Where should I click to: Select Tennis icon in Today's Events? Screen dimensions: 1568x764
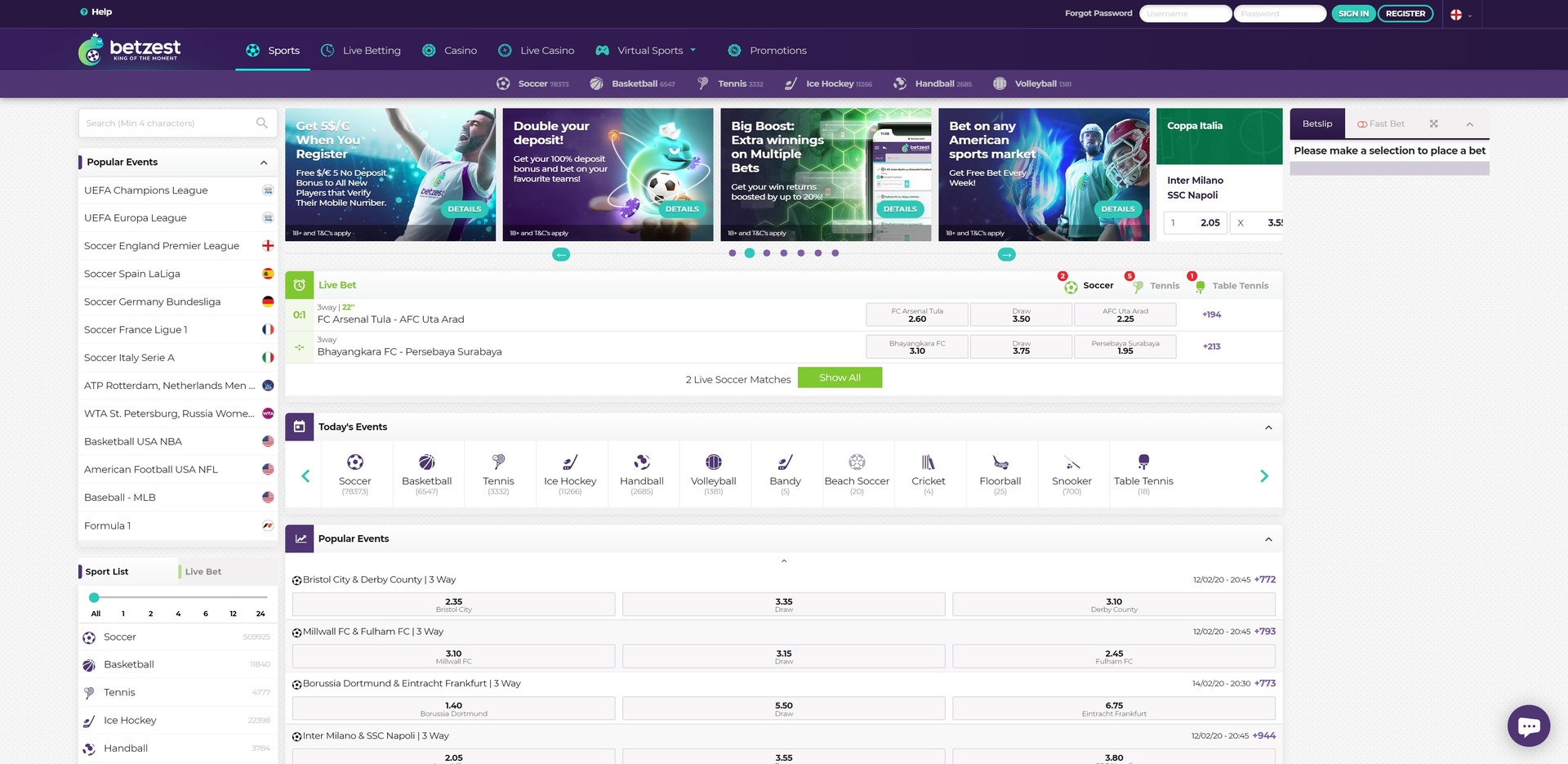tap(498, 462)
